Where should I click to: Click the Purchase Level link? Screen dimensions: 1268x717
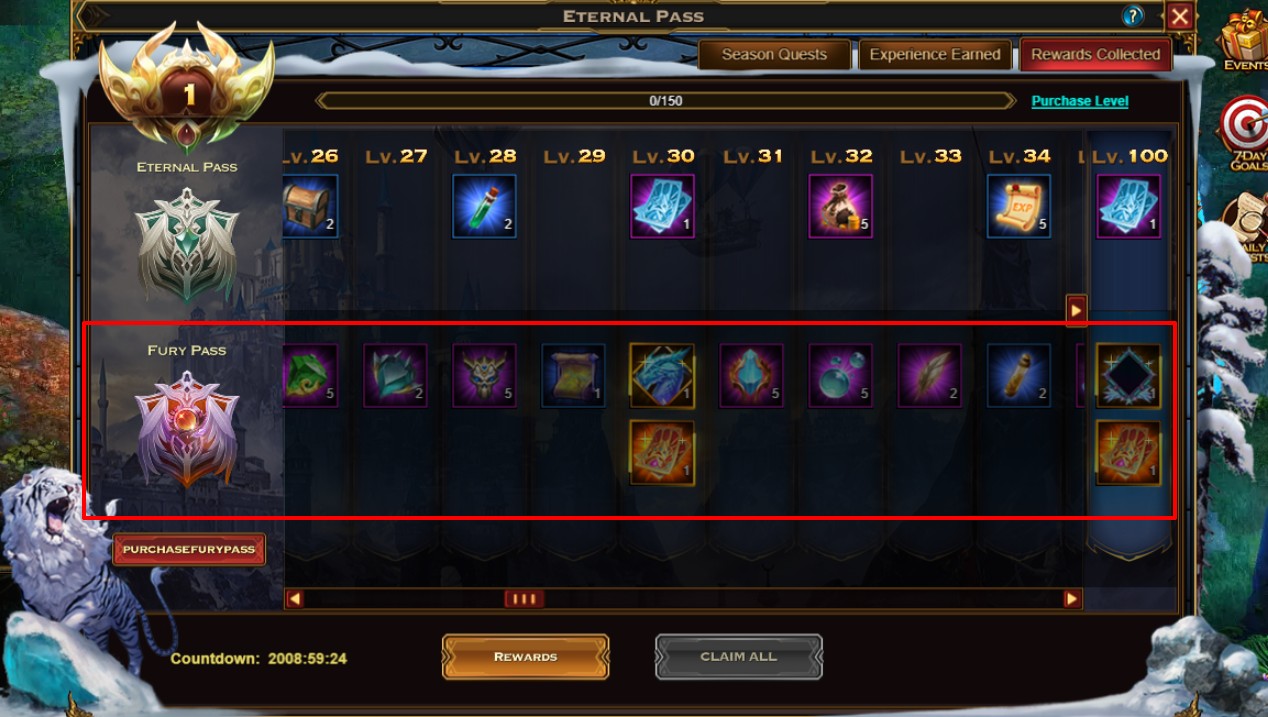(x=1080, y=101)
